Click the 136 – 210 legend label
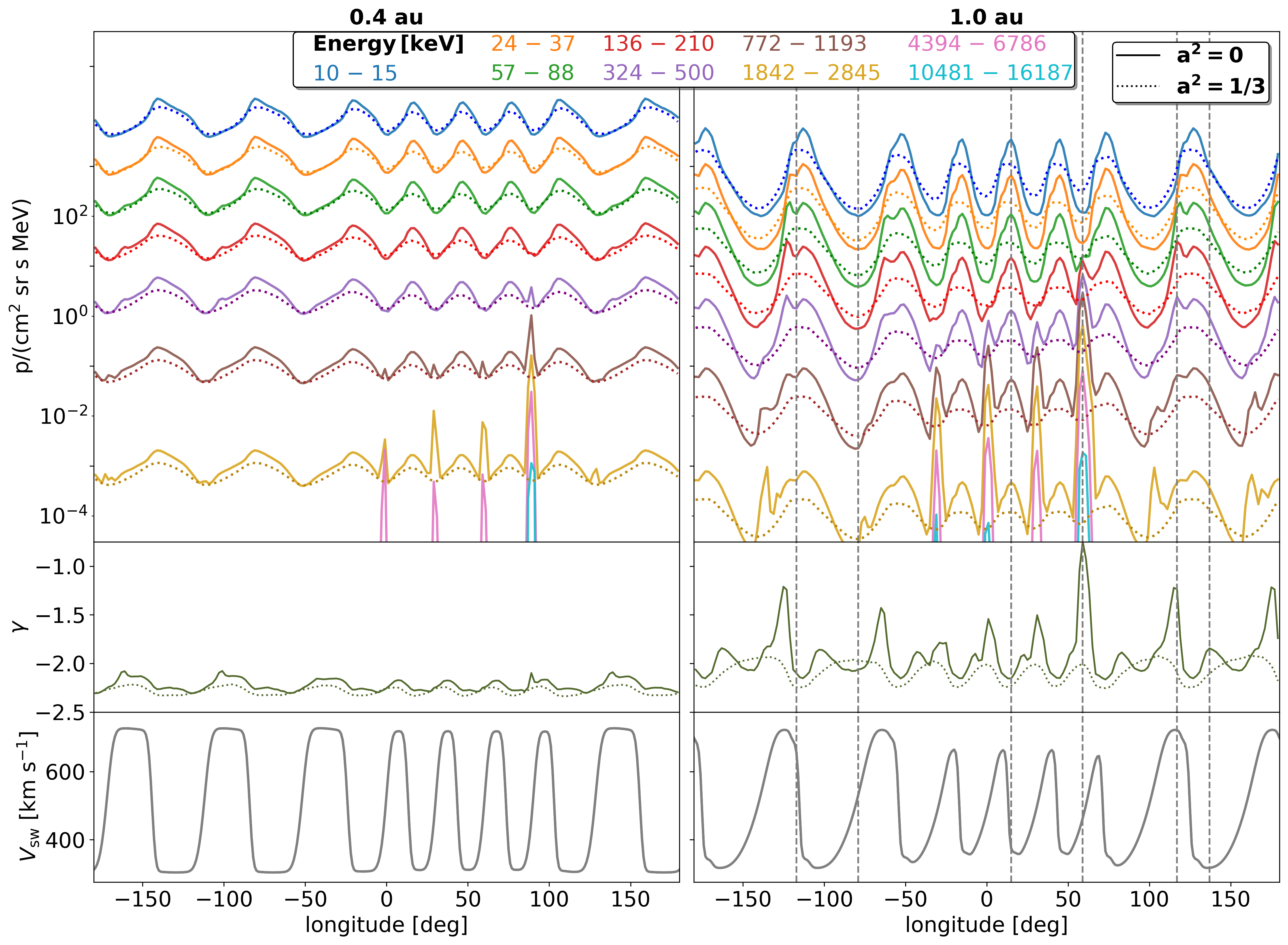 tap(658, 44)
